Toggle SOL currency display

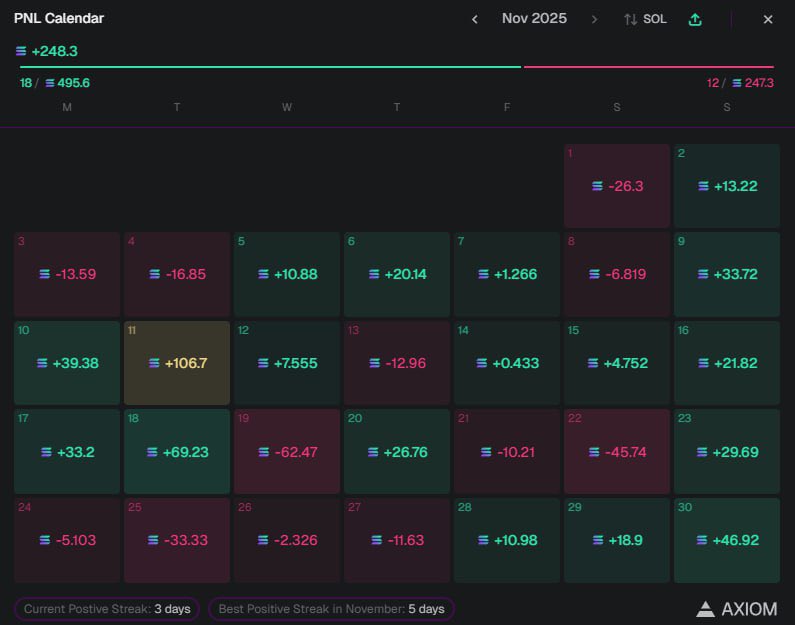pyautogui.click(x=645, y=19)
